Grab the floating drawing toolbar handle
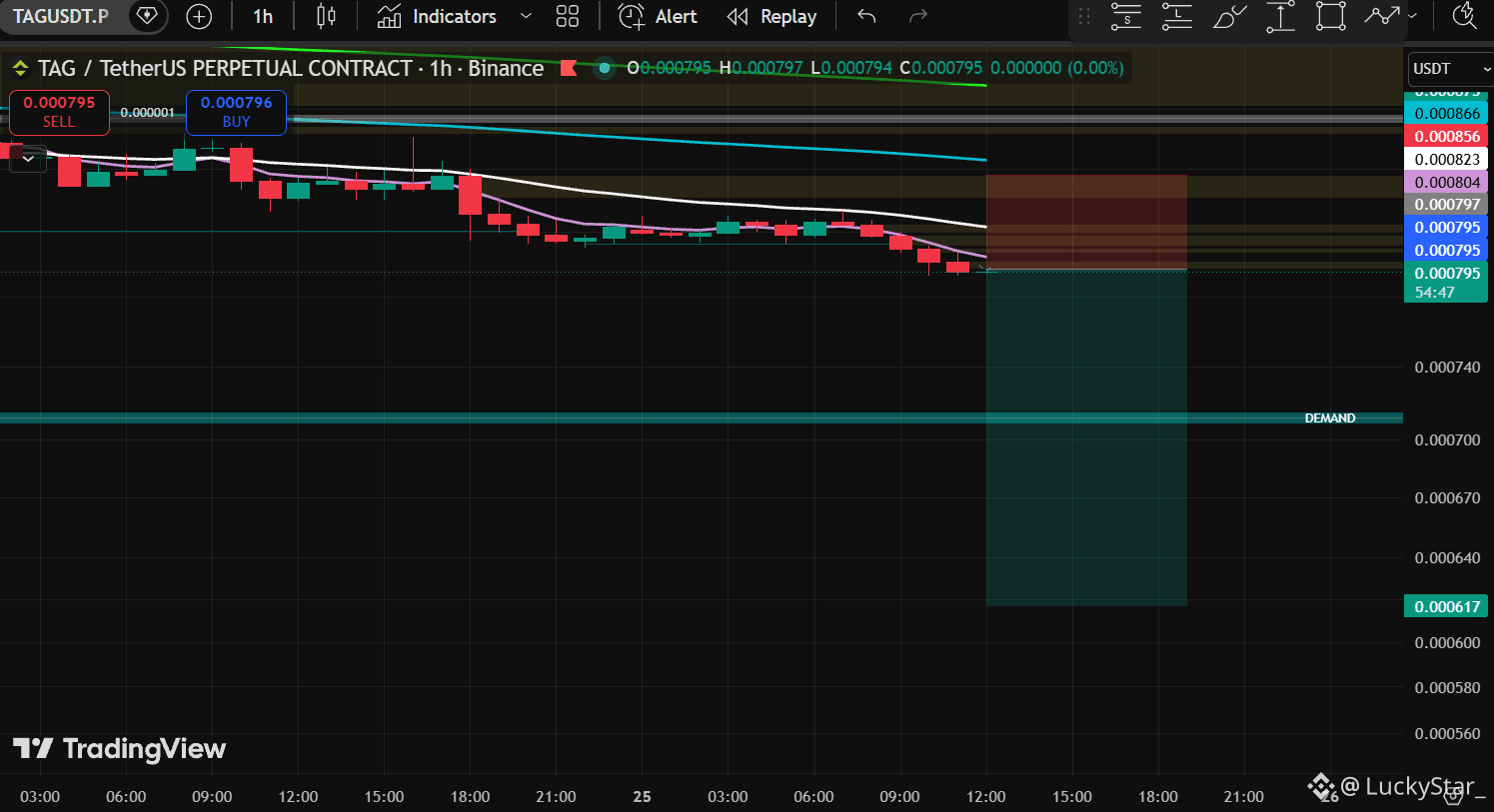Image resolution: width=1494 pixels, height=812 pixels. tap(1084, 16)
